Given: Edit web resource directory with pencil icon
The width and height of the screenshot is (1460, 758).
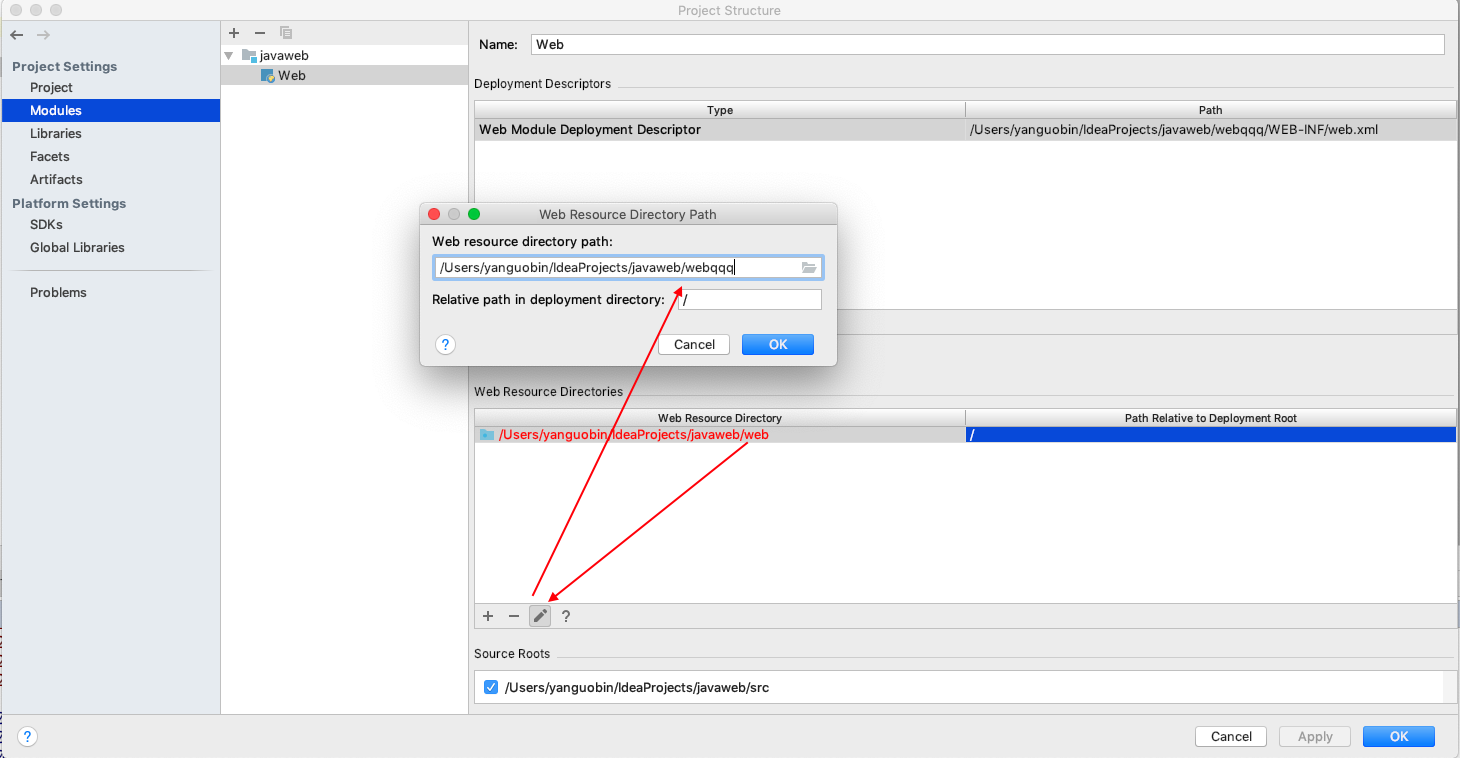Looking at the screenshot, I should click(540, 616).
